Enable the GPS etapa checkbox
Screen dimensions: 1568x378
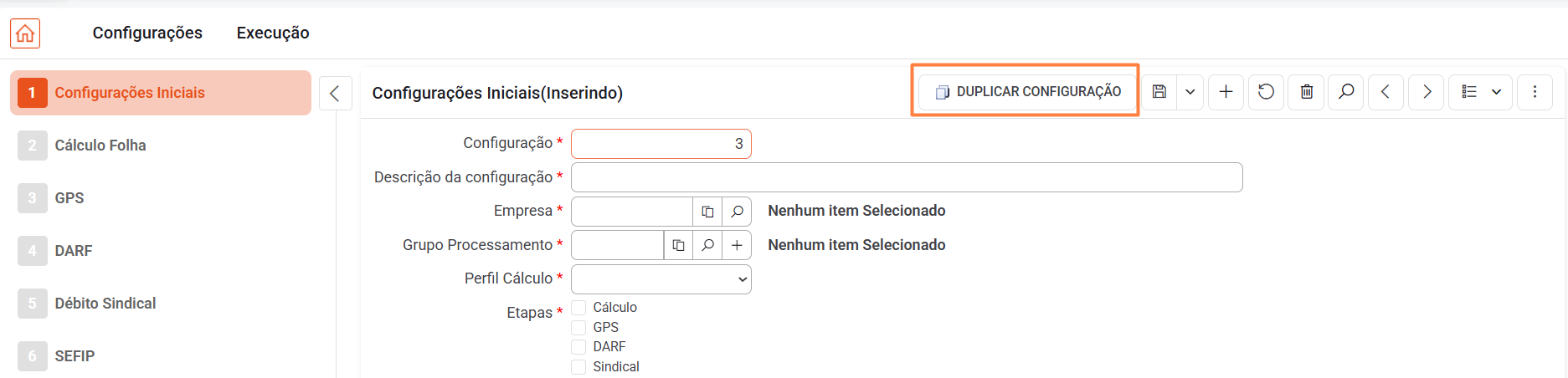click(x=578, y=327)
